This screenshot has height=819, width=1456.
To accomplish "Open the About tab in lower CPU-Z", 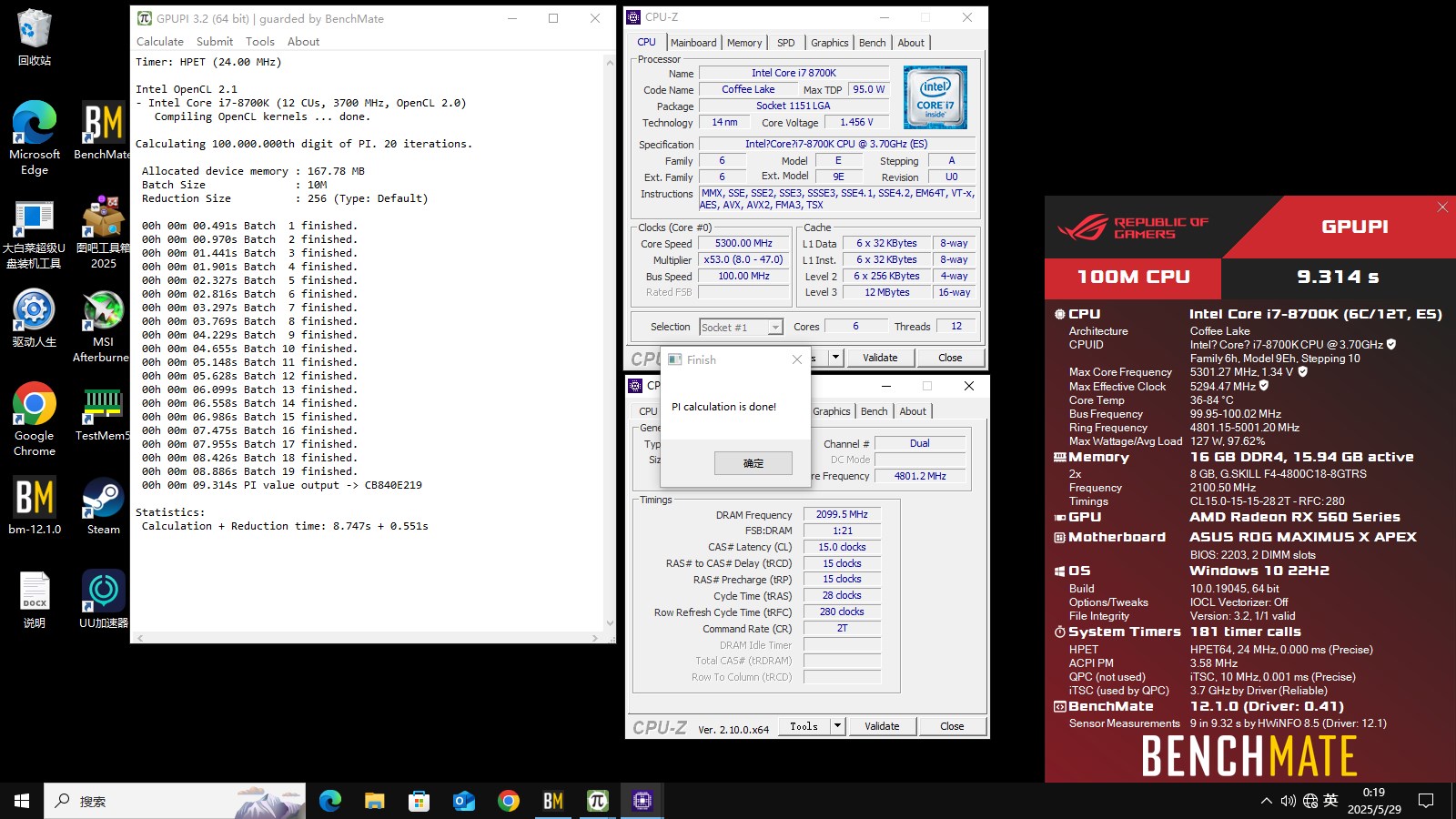I will pyautogui.click(x=913, y=411).
